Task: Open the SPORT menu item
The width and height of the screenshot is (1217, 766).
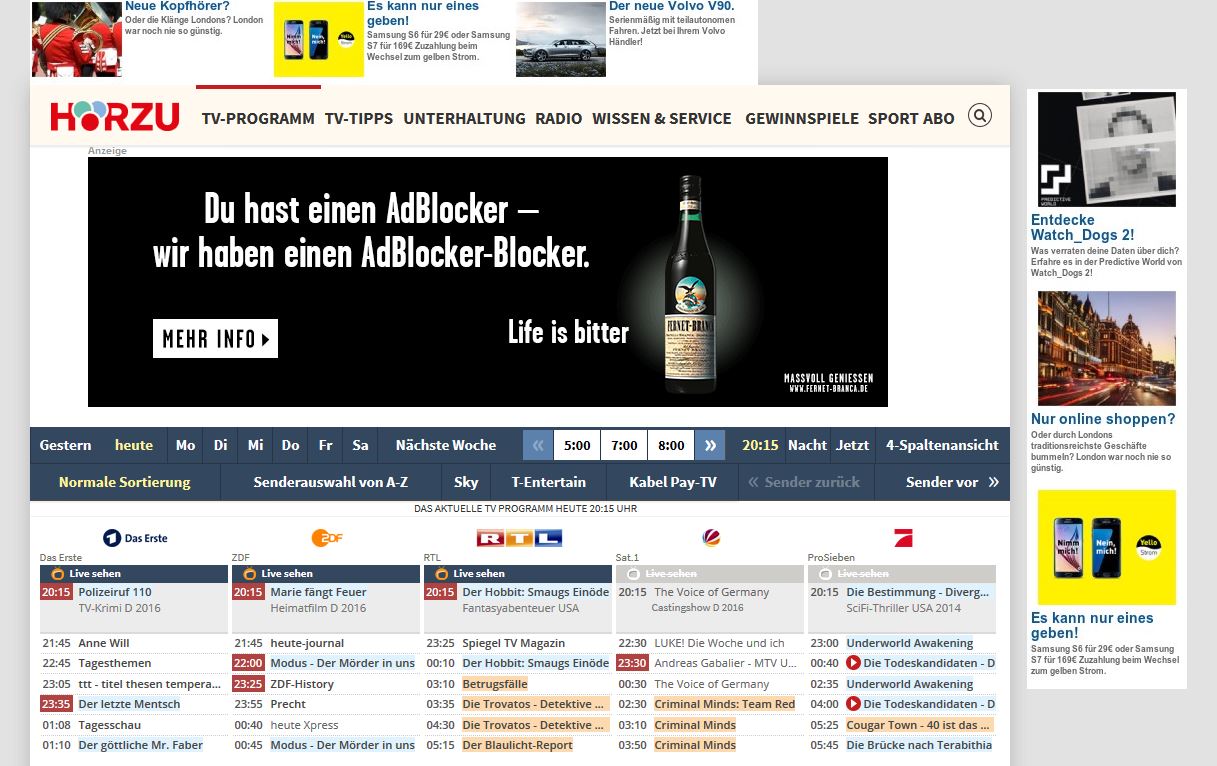Action: (x=892, y=118)
